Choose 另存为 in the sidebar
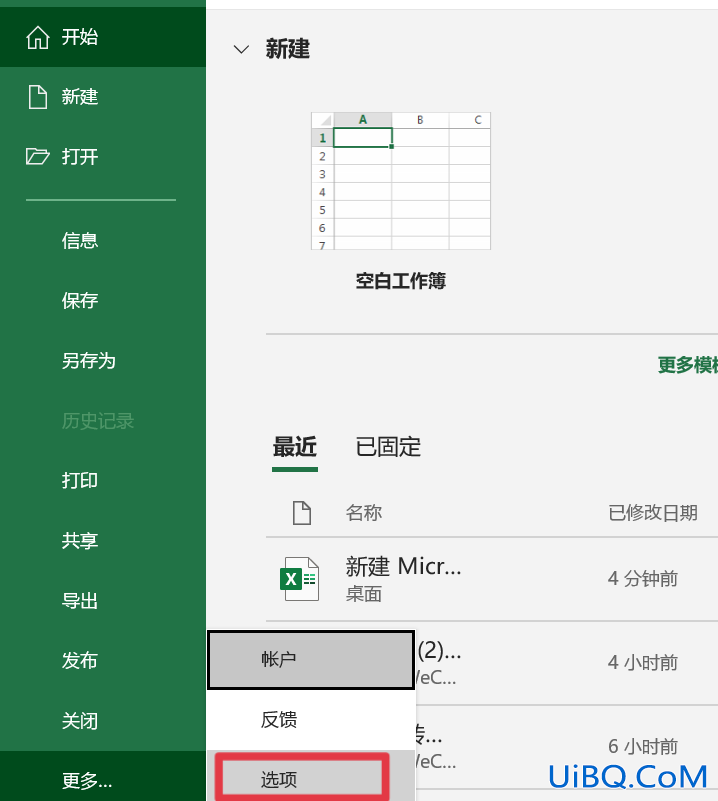 (88, 361)
